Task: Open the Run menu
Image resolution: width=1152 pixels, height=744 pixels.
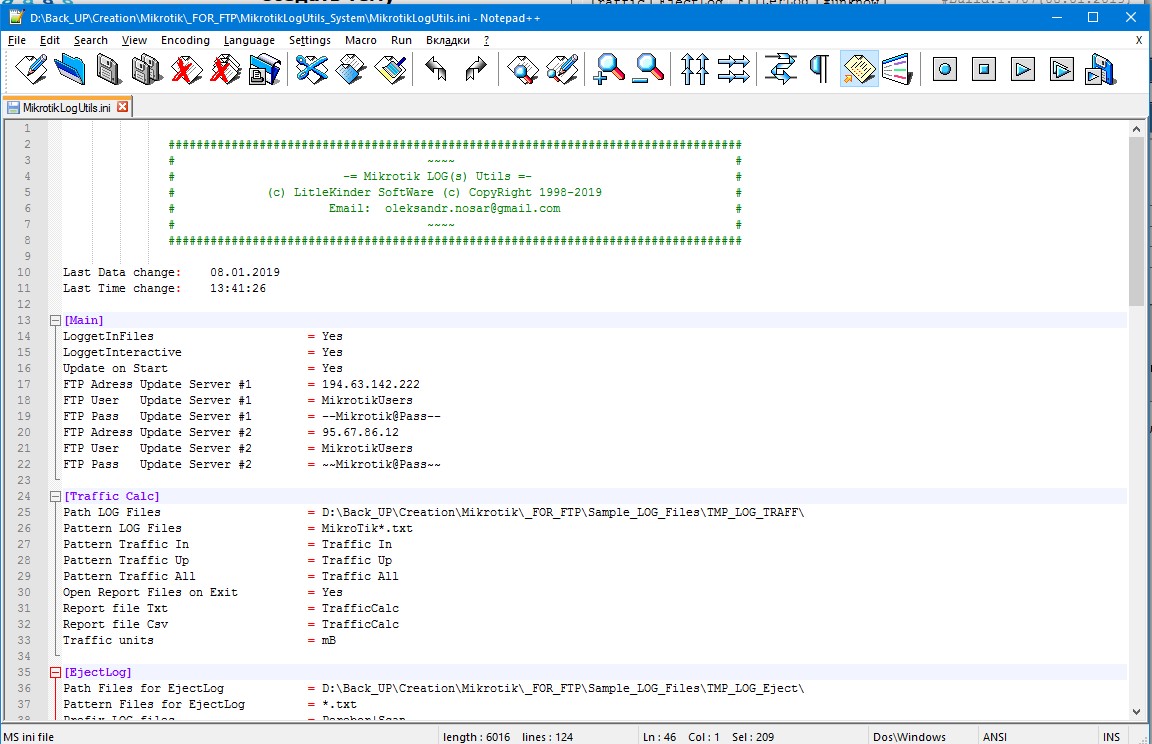Action: (401, 40)
